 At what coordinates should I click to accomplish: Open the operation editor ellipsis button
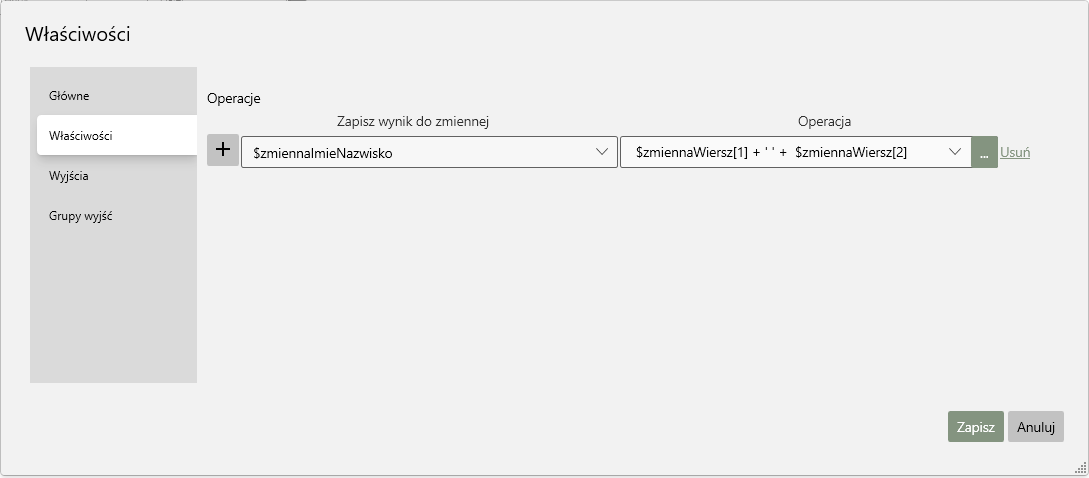point(984,152)
